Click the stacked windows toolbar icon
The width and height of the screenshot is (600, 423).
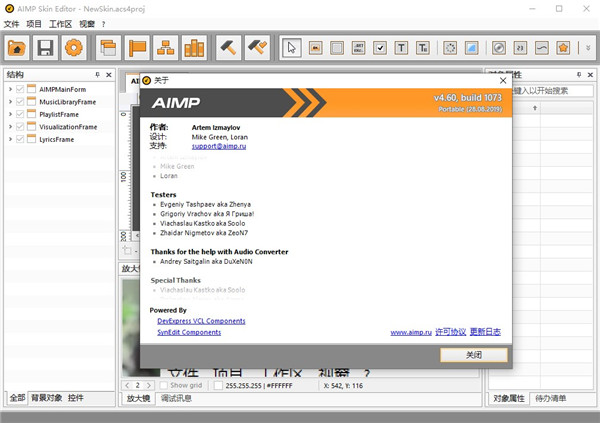(x=108, y=48)
